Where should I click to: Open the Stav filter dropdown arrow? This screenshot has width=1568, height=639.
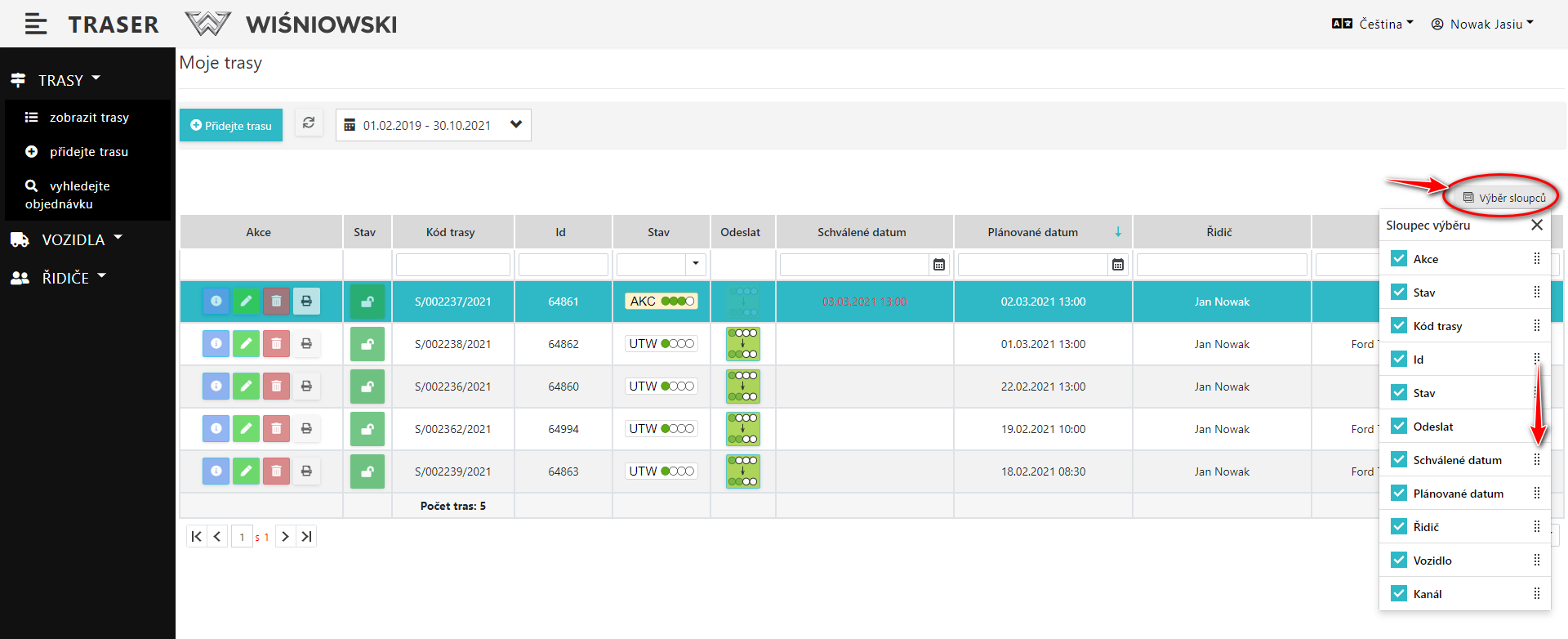[695, 264]
